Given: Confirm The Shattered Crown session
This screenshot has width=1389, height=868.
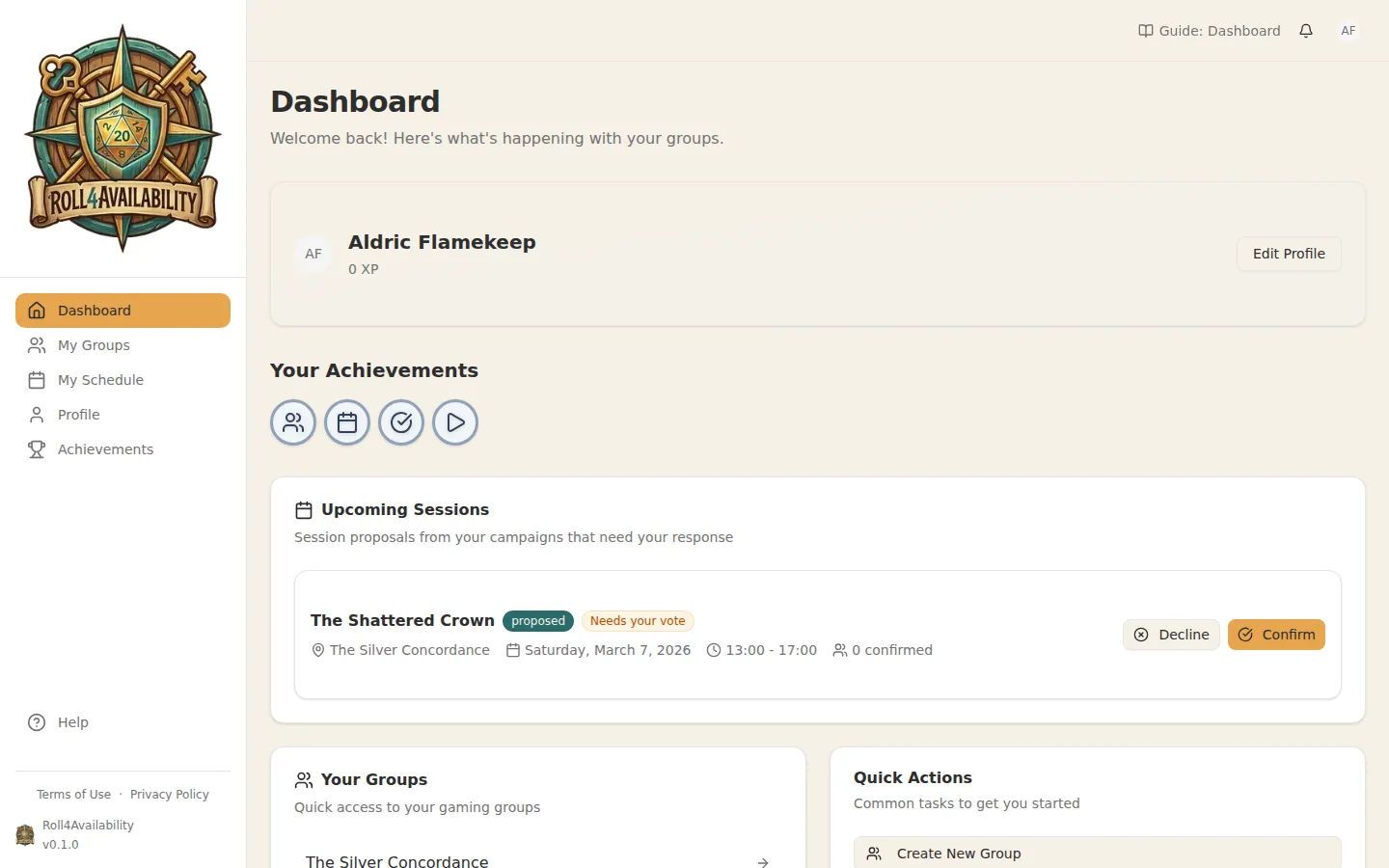Looking at the screenshot, I should [1276, 634].
